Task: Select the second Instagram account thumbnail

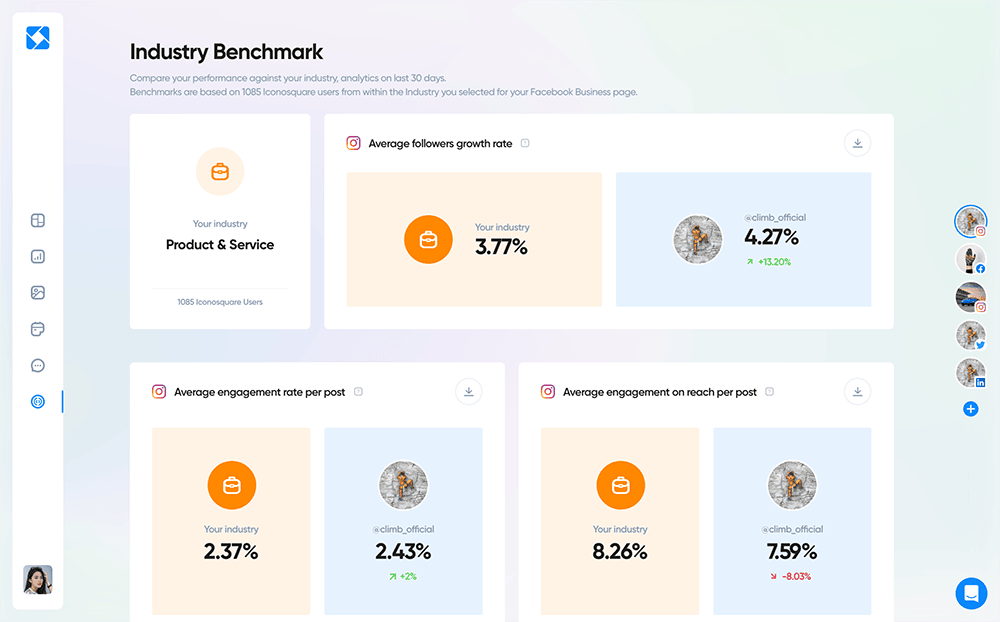Action: click(x=971, y=298)
